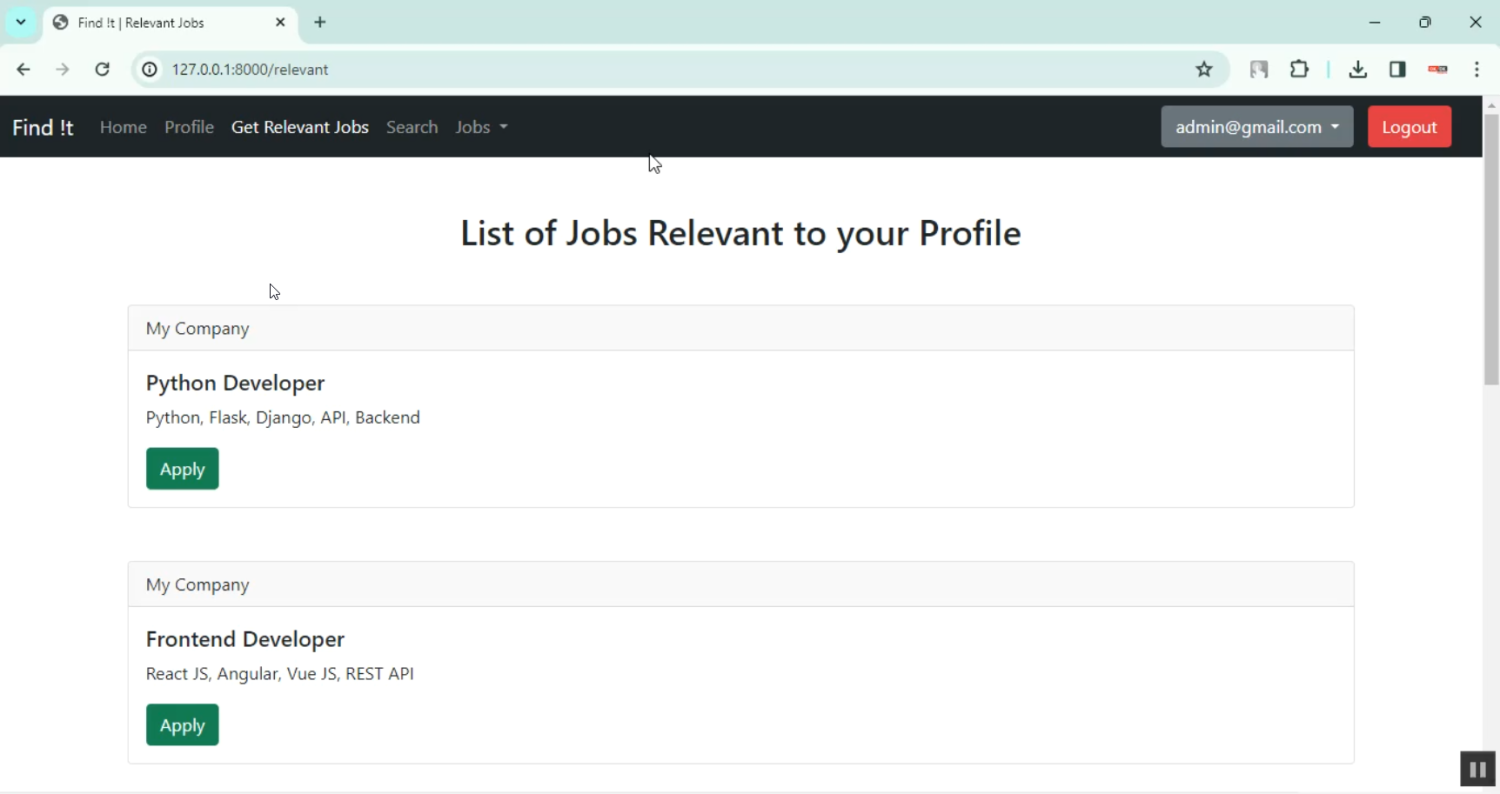
Task: Open Chrome three-dot menu
Action: coord(1477,69)
